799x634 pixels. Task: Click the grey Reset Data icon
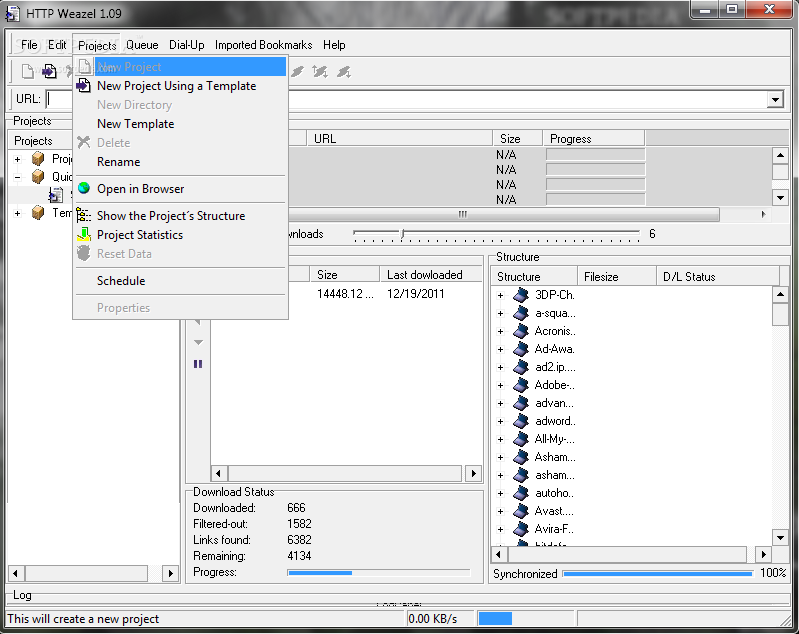pyautogui.click(x=84, y=253)
